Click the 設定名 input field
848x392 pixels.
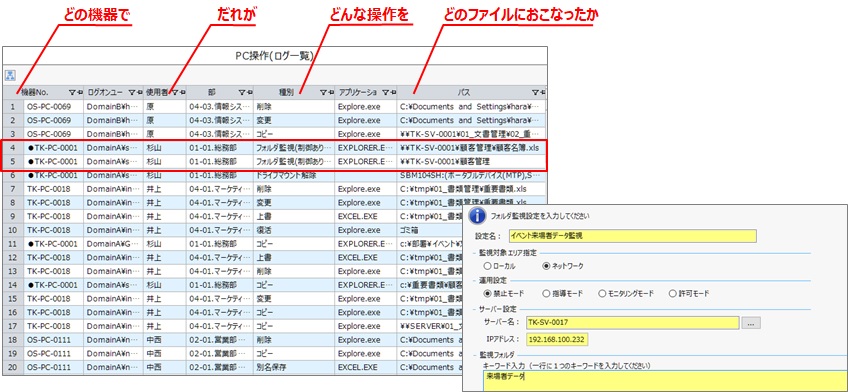[632, 236]
